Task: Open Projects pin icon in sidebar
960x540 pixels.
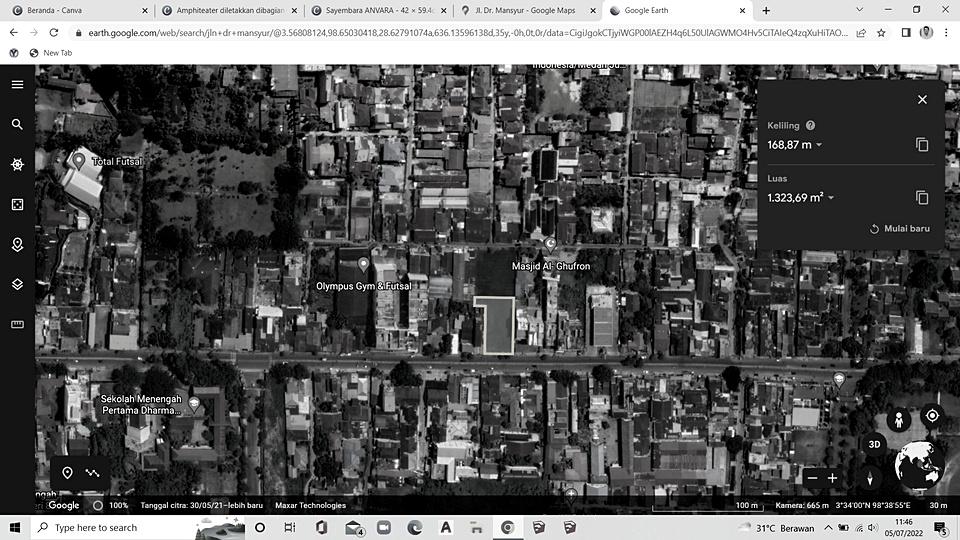Action: coord(17,245)
